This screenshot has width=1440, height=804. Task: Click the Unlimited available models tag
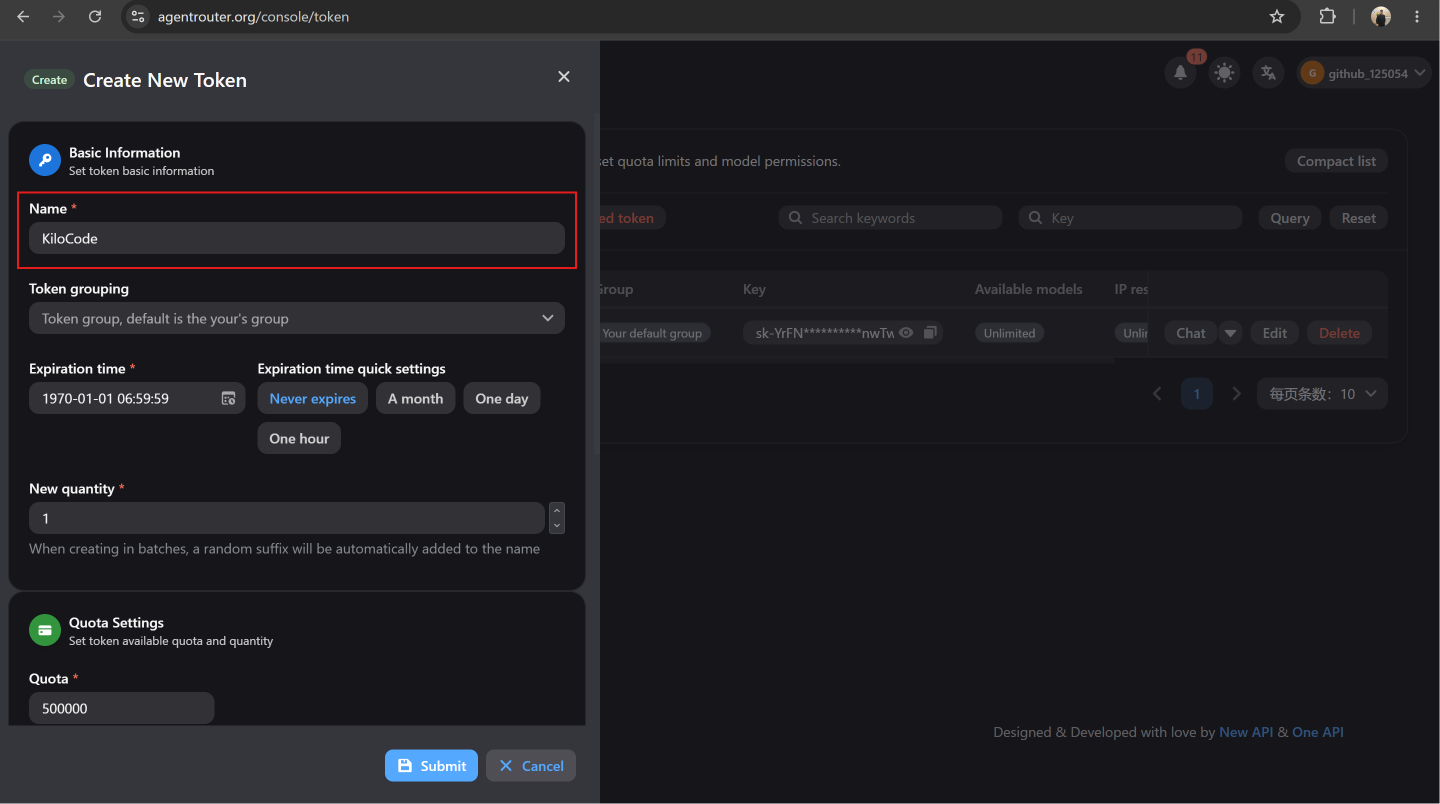coord(1009,333)
